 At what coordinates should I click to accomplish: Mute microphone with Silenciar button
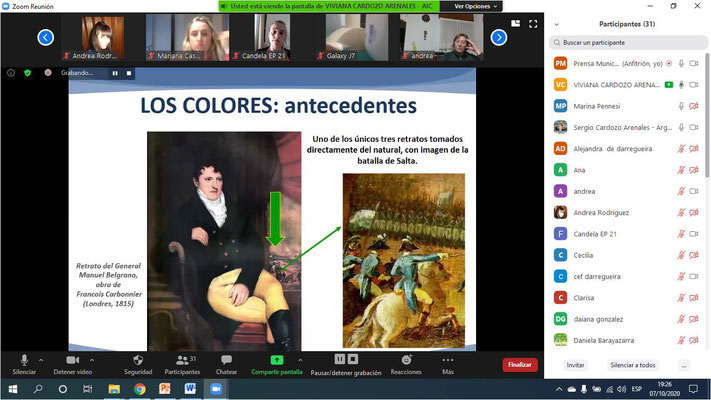(x=24, y=365)
